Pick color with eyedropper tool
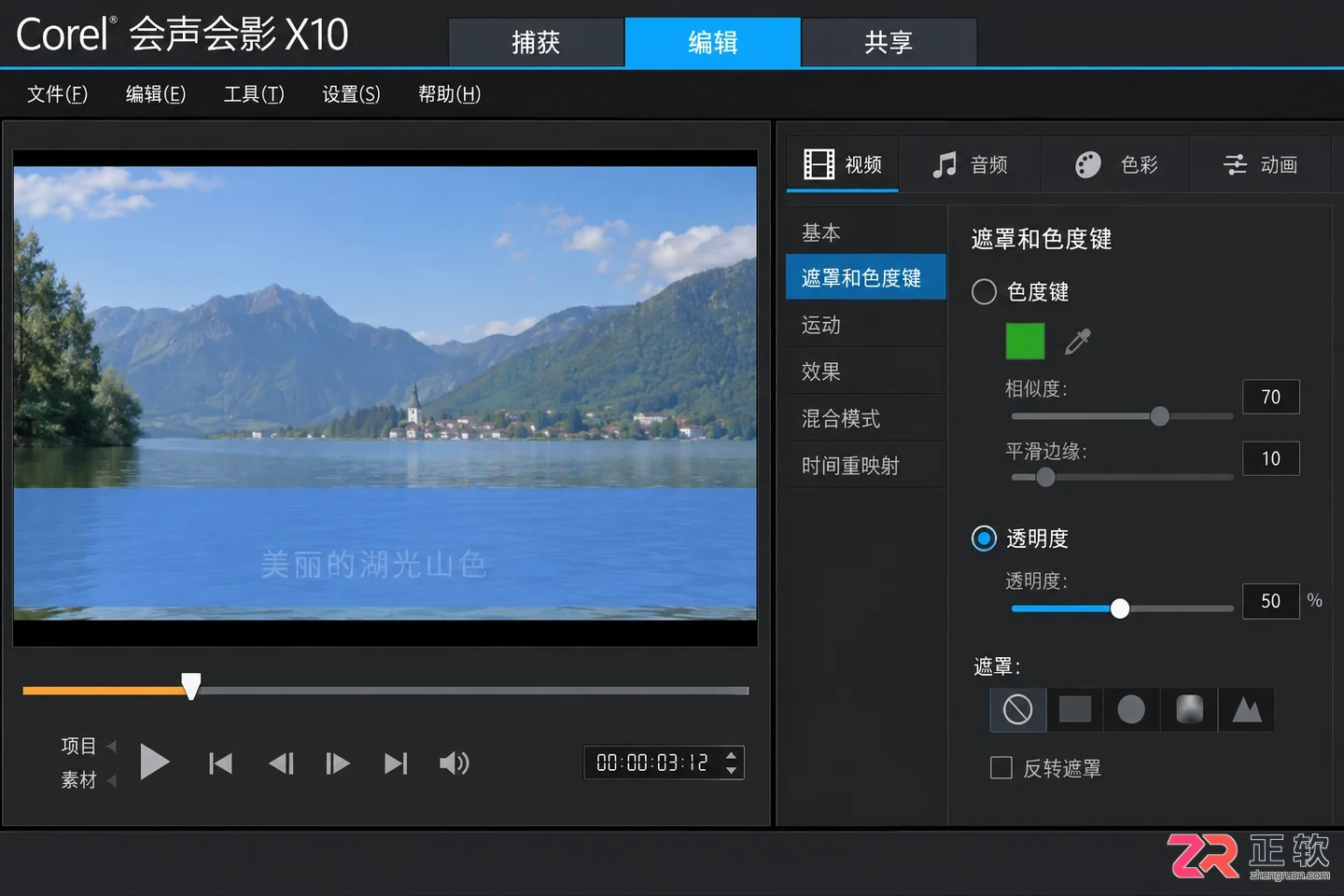This screenshot has height=896, width=1344. point(1078,342)
